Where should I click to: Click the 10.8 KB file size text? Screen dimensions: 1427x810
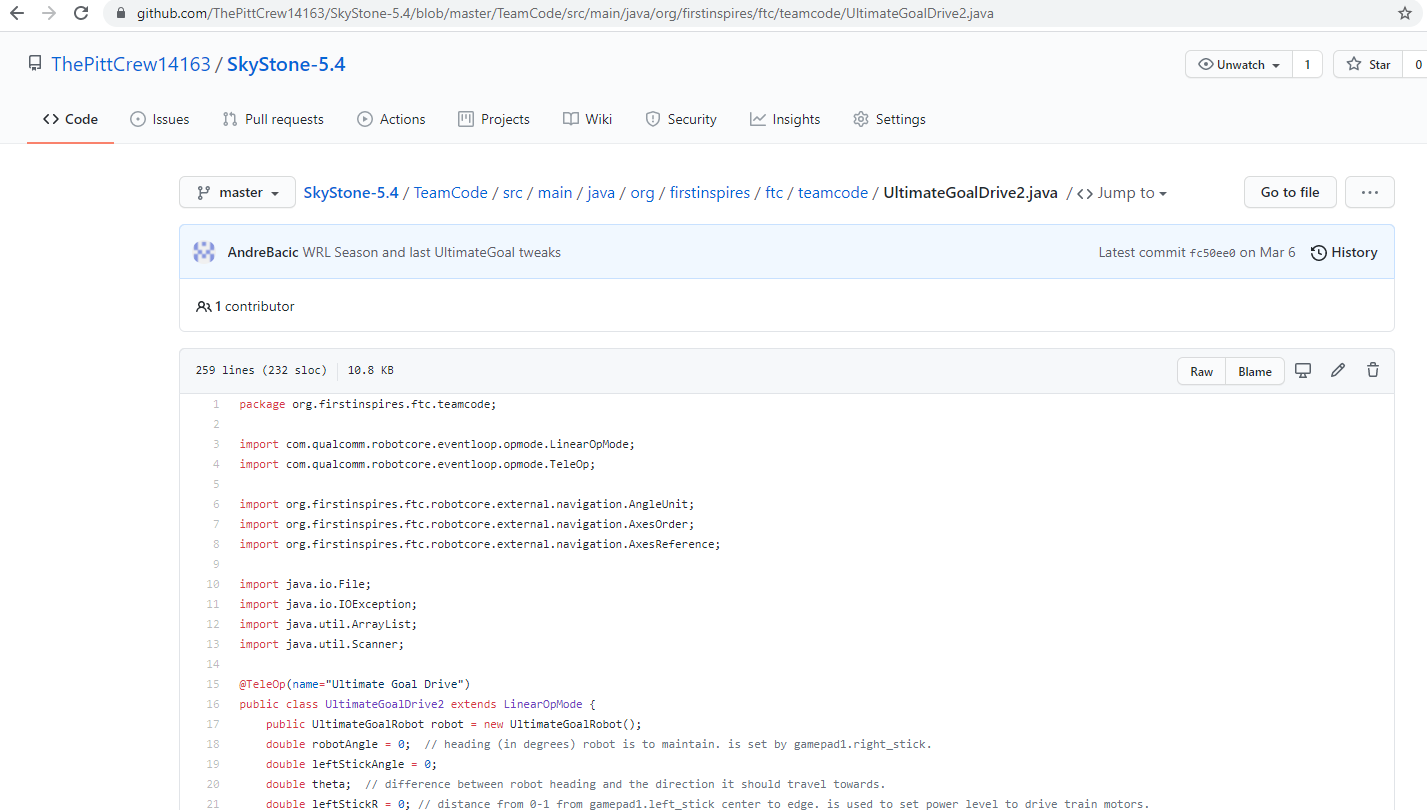371,370
